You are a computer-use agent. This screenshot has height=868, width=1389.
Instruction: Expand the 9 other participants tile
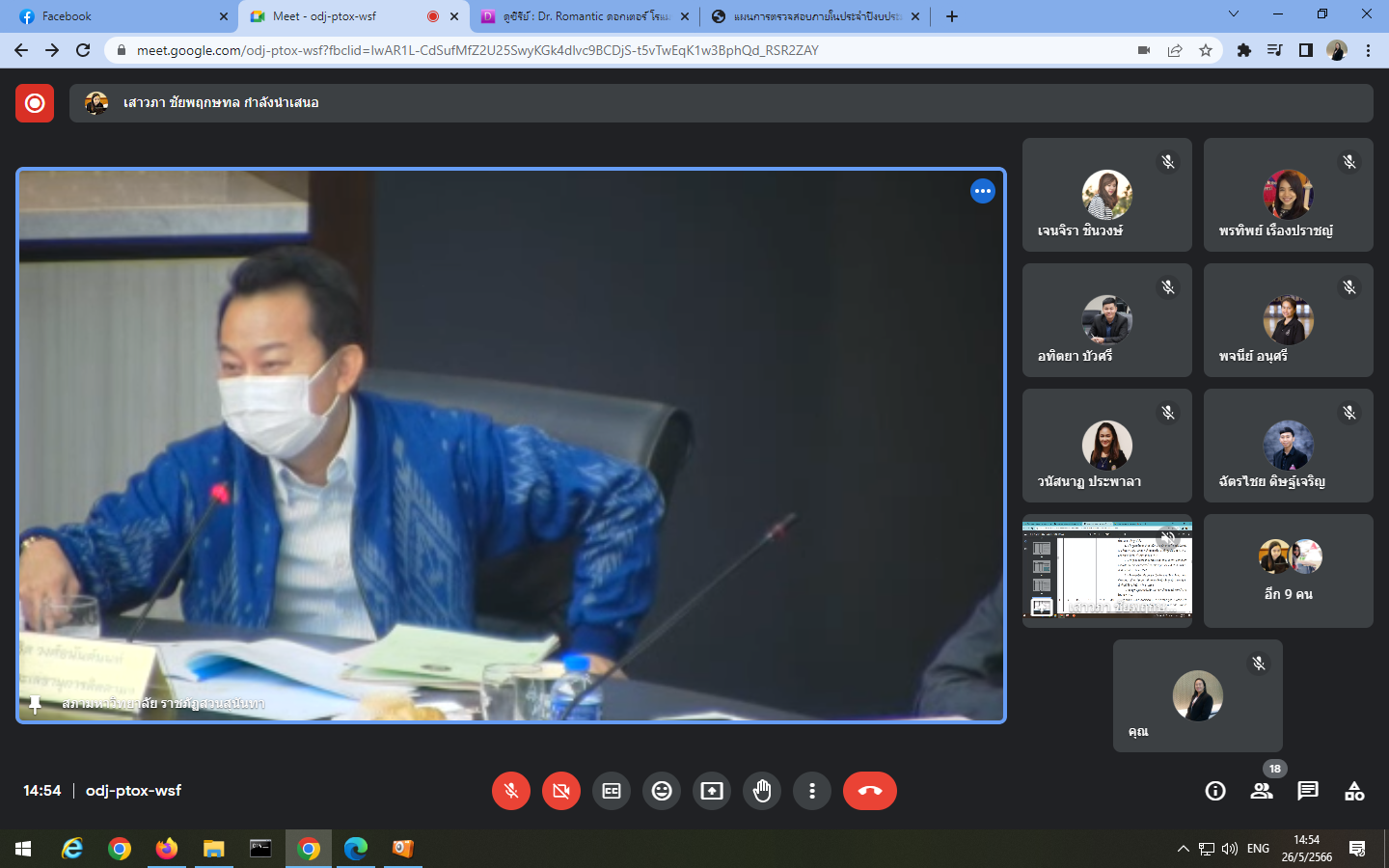(x=1289, y=571)
